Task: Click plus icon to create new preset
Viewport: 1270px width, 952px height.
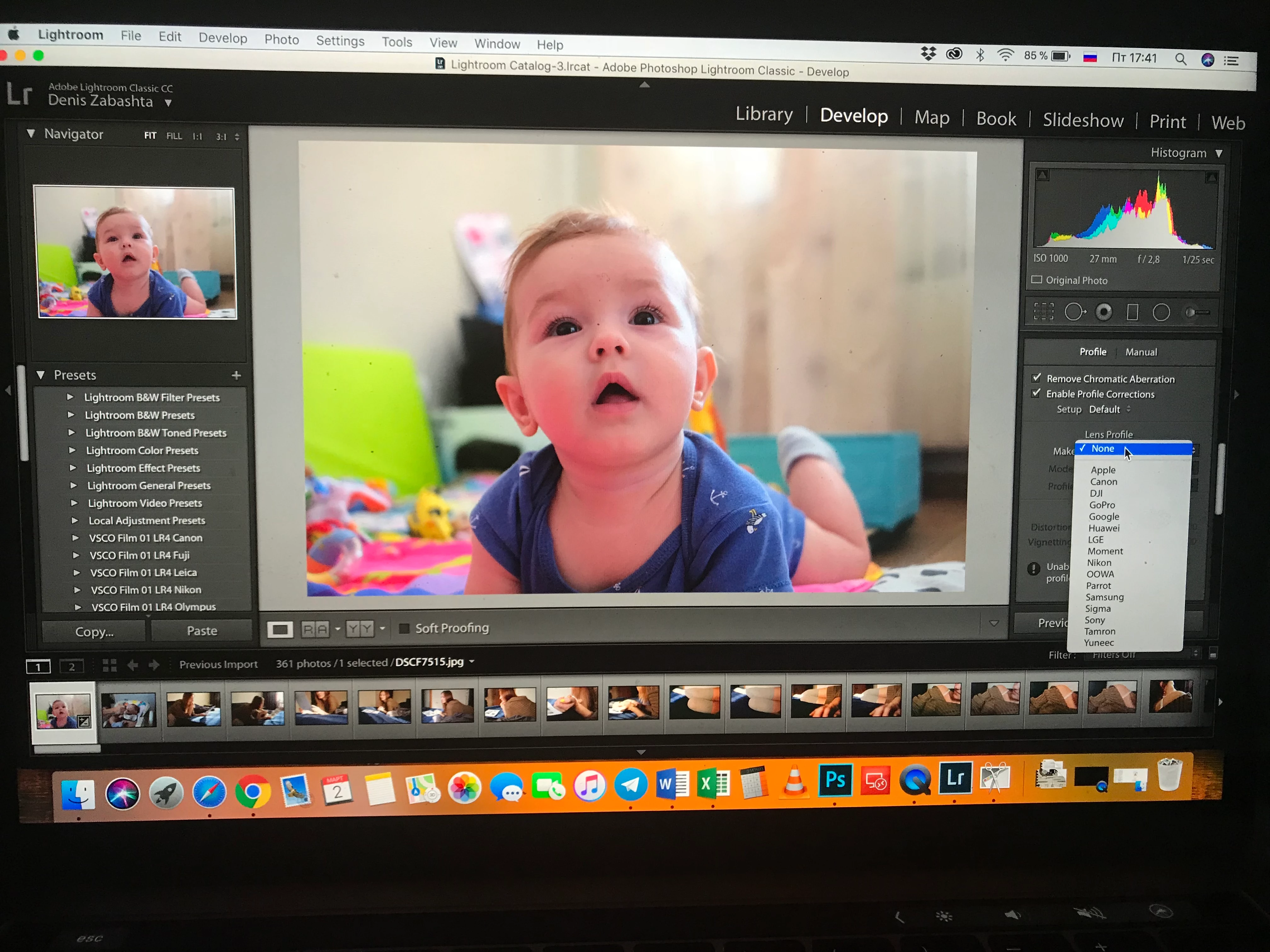Action: click(x=236, y=375)
